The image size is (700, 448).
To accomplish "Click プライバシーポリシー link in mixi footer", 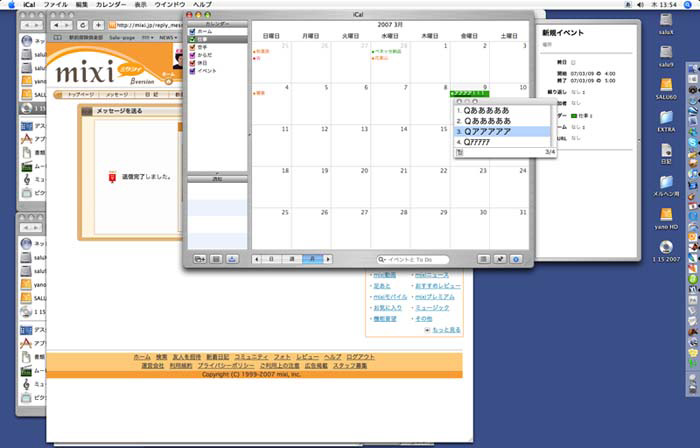I will point(226,365).
